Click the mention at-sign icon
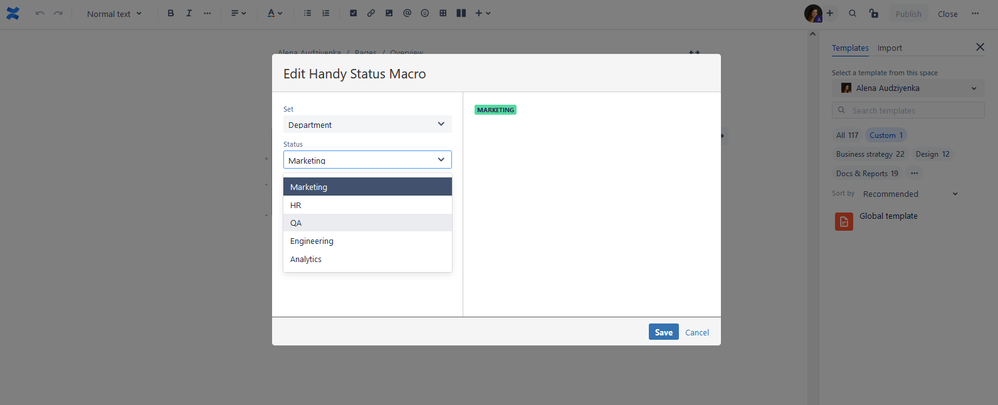This screenshot has width=998, height=405. tap(407, 13)
